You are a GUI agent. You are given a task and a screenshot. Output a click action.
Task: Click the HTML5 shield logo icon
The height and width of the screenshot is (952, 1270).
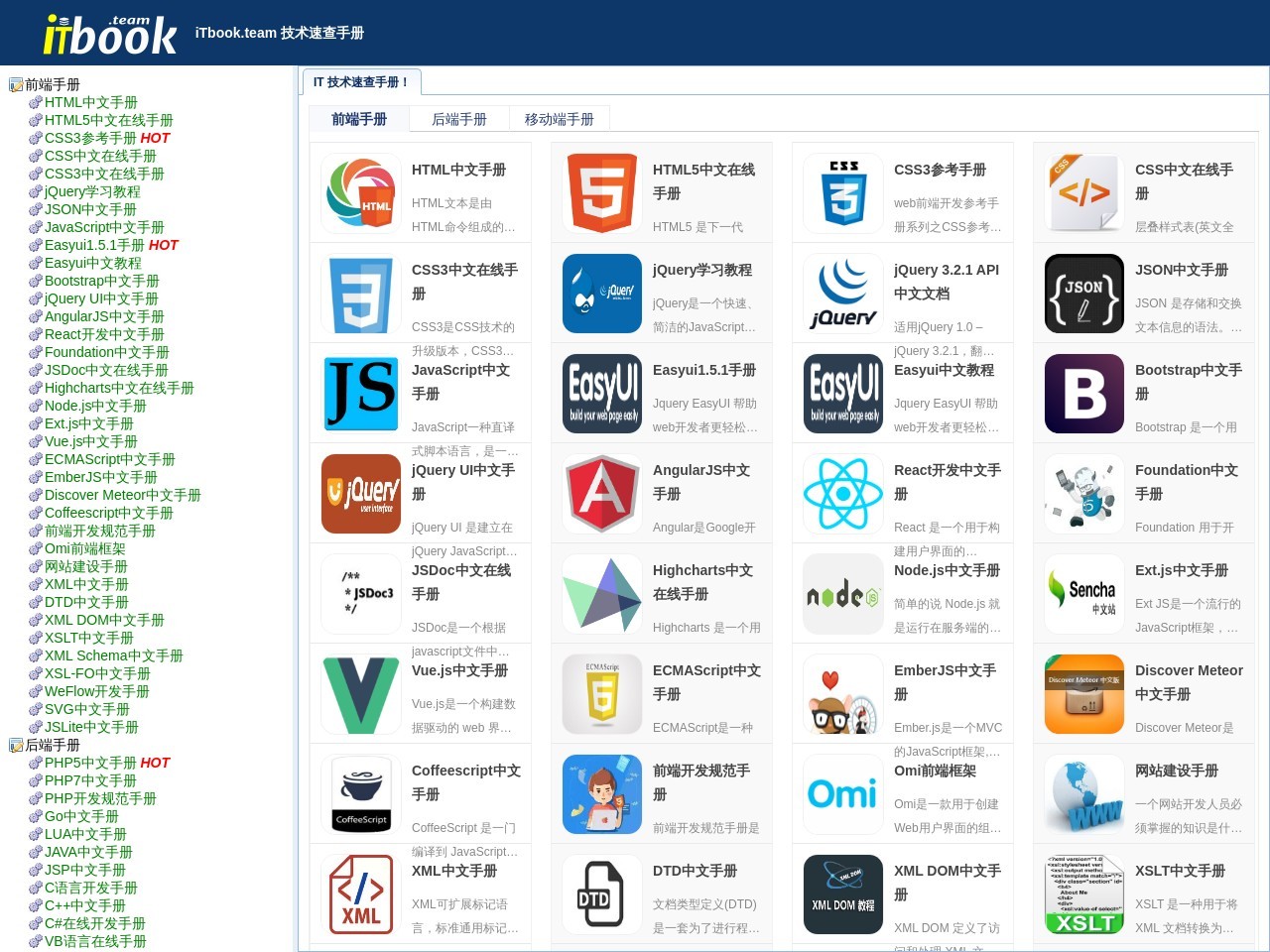[601, 193]
